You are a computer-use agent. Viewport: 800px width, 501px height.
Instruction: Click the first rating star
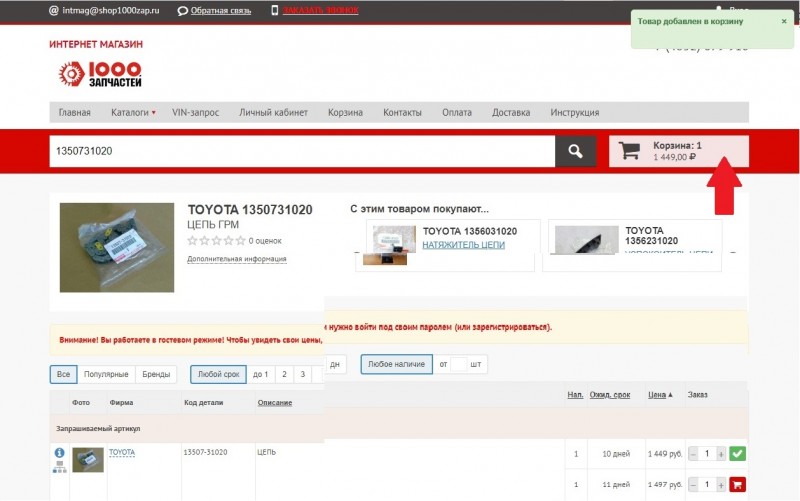tap(192, 240)
